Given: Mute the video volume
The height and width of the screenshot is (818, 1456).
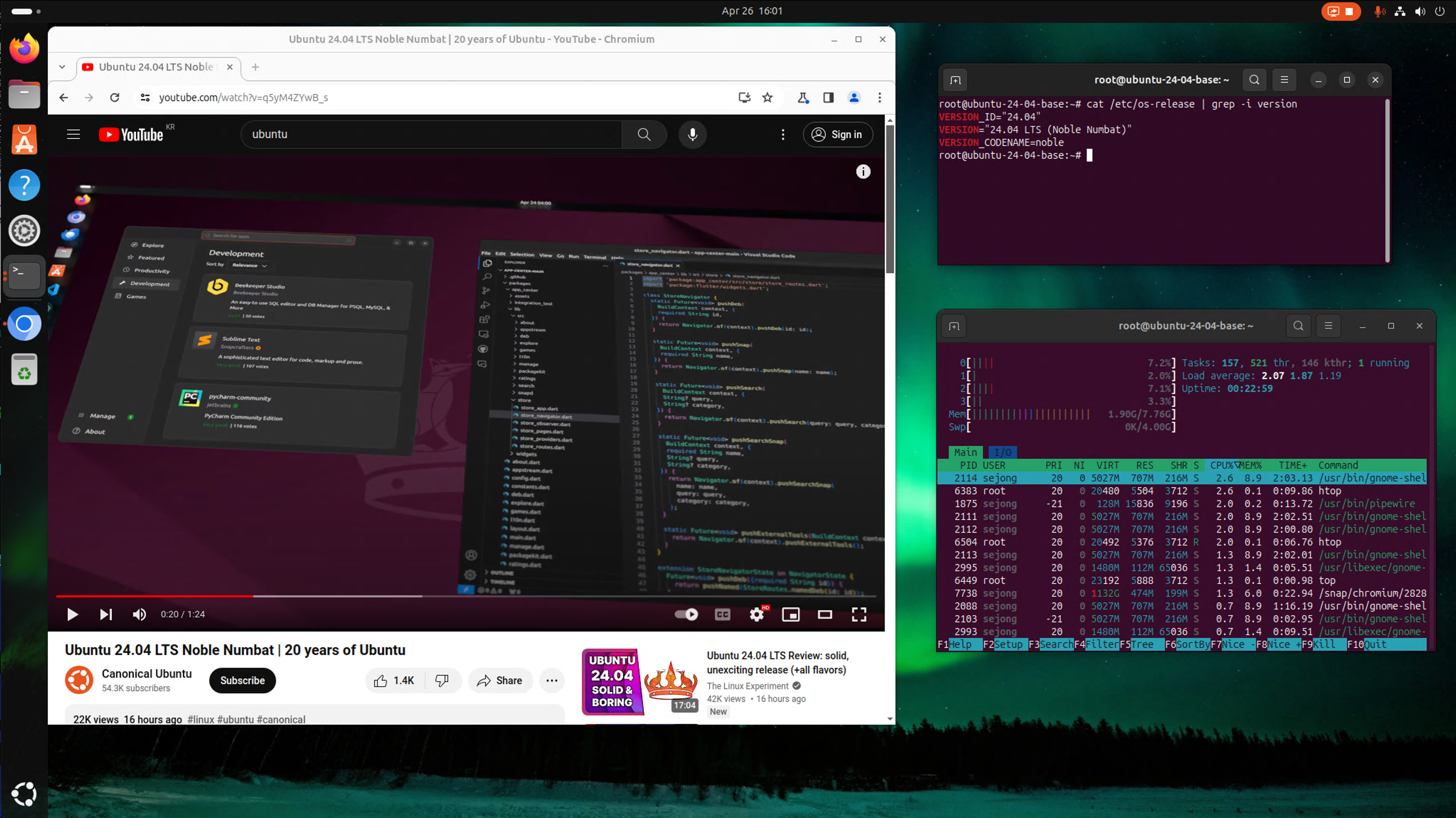Looking at the screenshot, I should (x=139, y=615).
